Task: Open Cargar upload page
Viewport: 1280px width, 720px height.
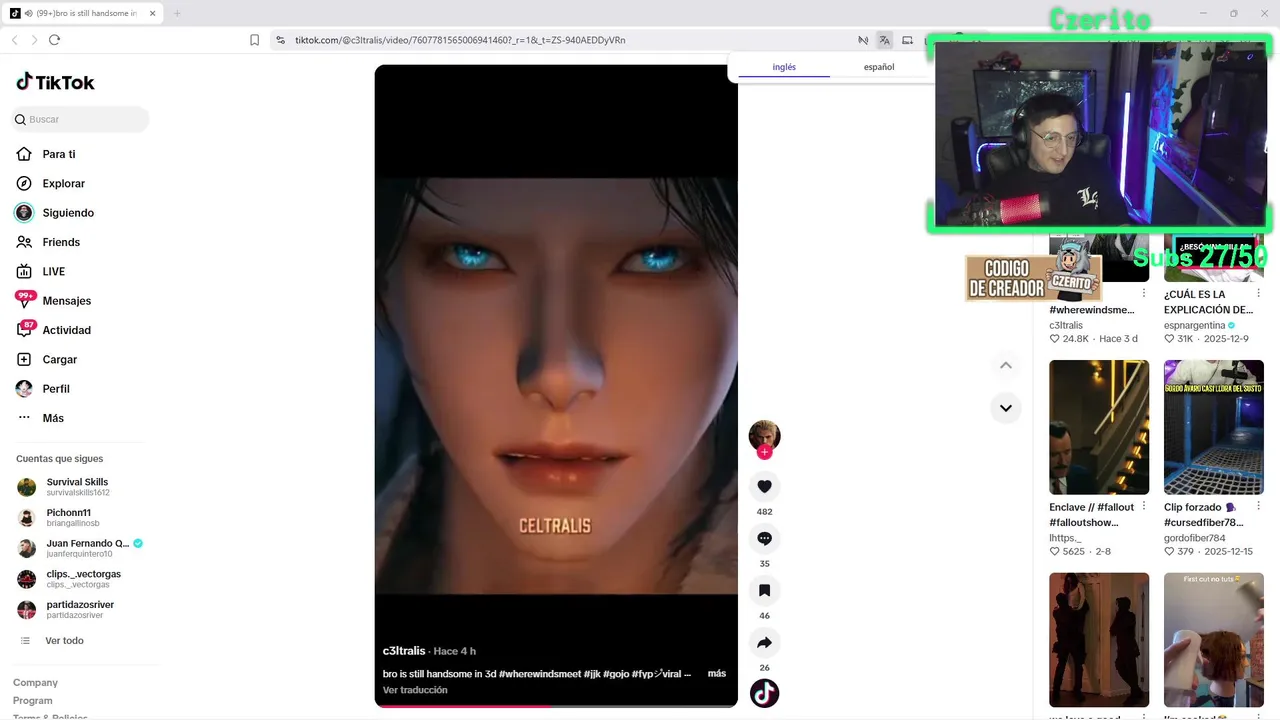Action: [x=47, y=360]
